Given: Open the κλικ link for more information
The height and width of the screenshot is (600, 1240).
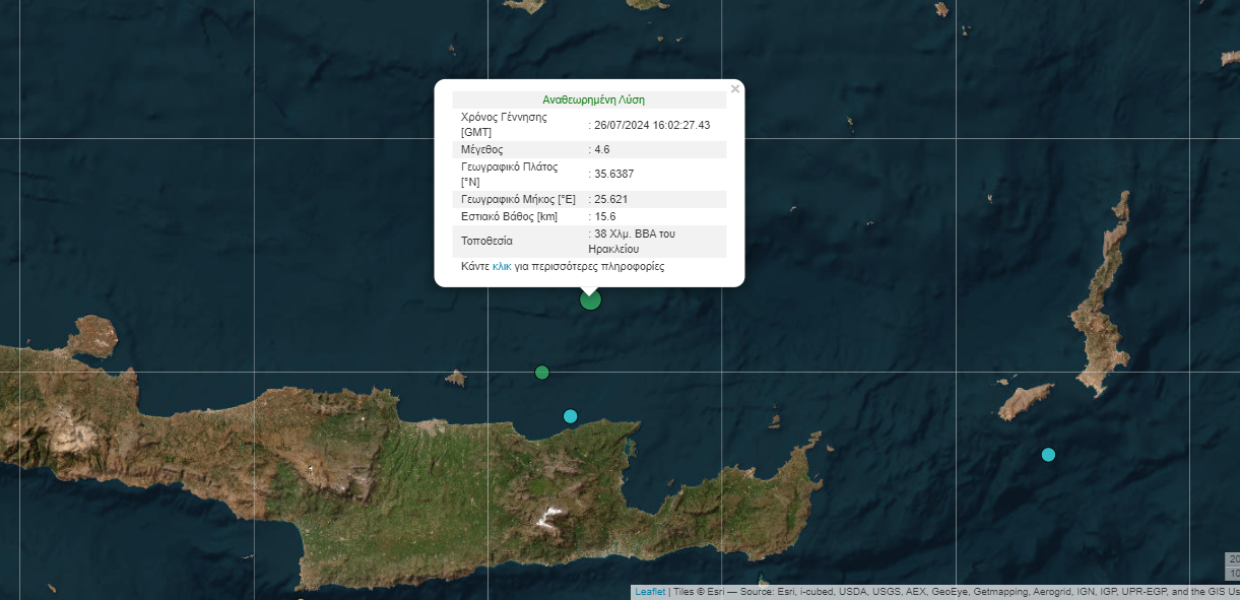Looking at the screenshot, I should click(502, 267).
